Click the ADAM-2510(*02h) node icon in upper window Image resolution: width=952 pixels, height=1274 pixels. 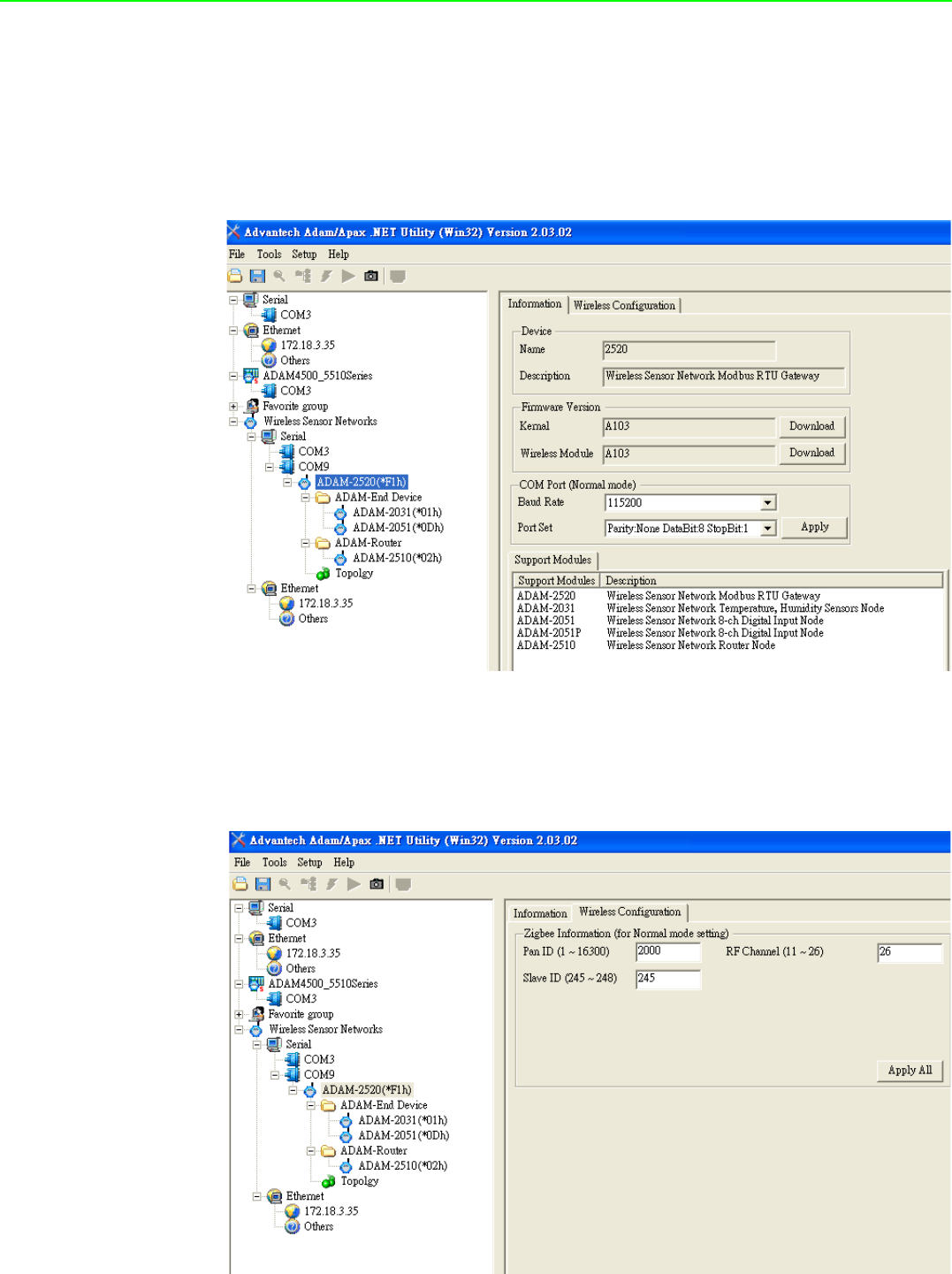[340, 559]
